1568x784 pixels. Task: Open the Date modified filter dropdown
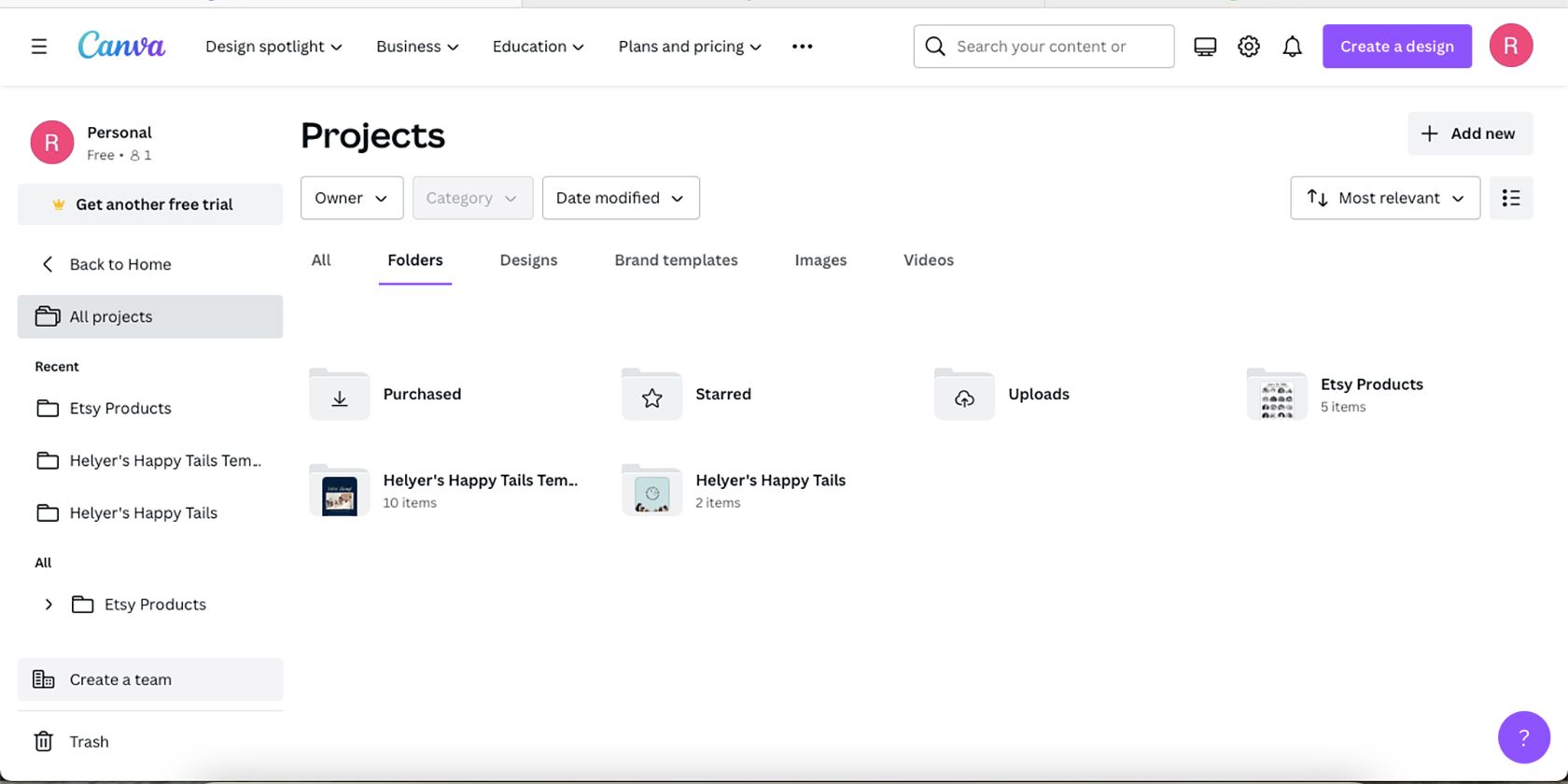coord(621,198)
